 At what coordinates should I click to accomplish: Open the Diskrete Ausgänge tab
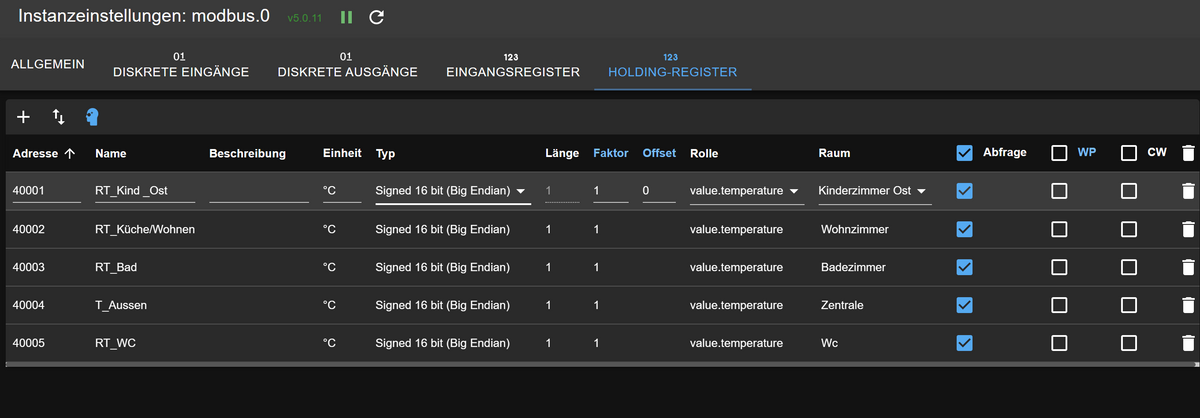click(x=347, y=65)
